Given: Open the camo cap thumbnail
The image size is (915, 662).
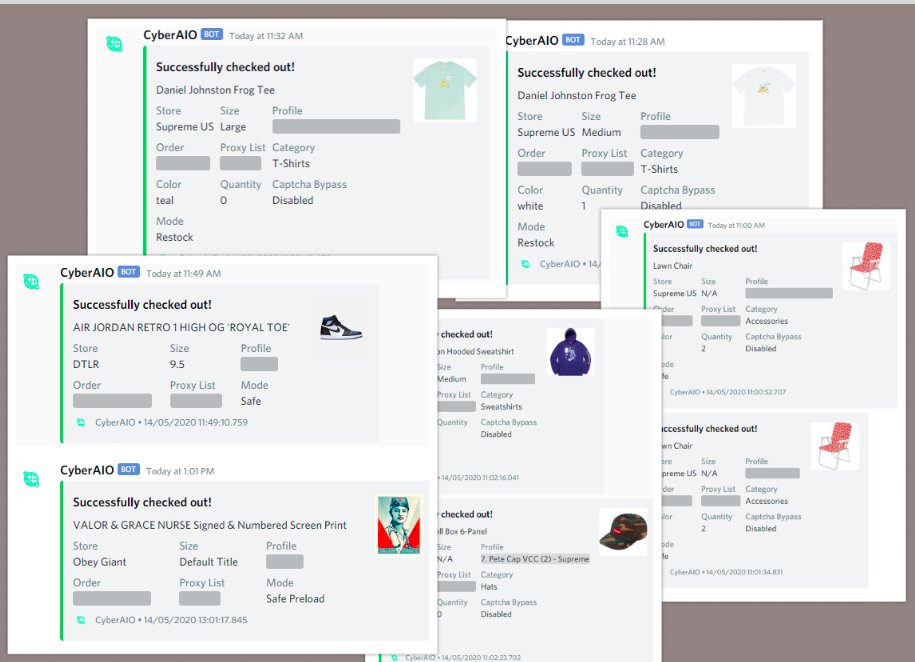Looking at the screenshot, I should point(623,531).
